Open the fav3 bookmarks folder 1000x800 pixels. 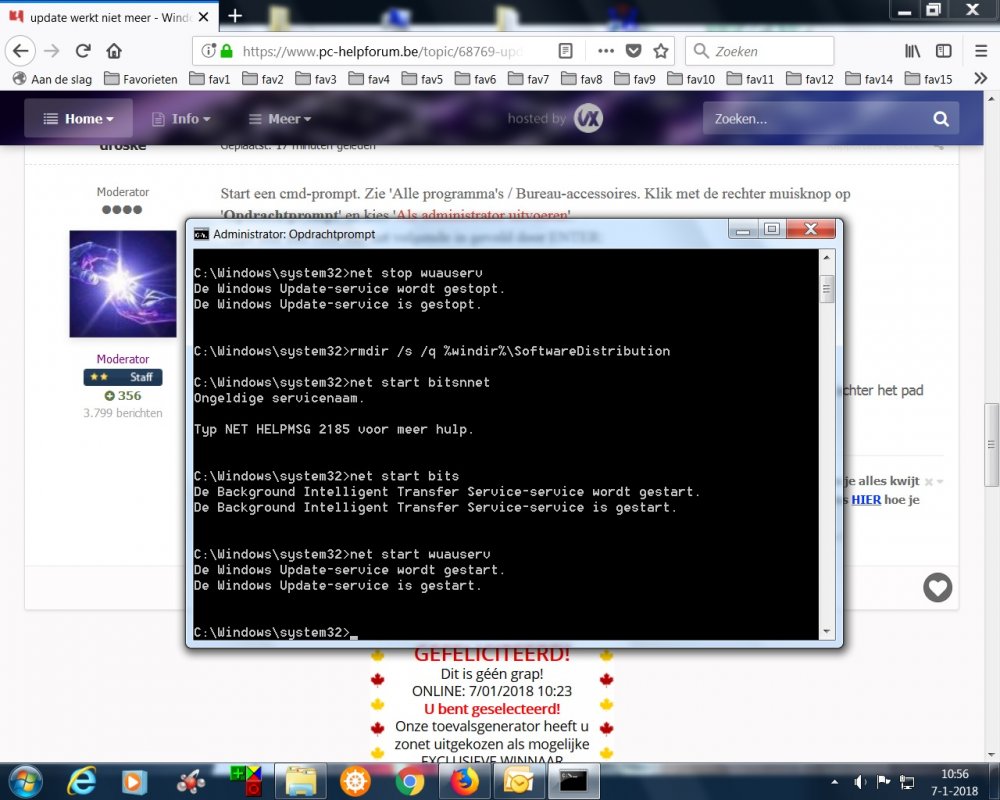tap(315, 79)
